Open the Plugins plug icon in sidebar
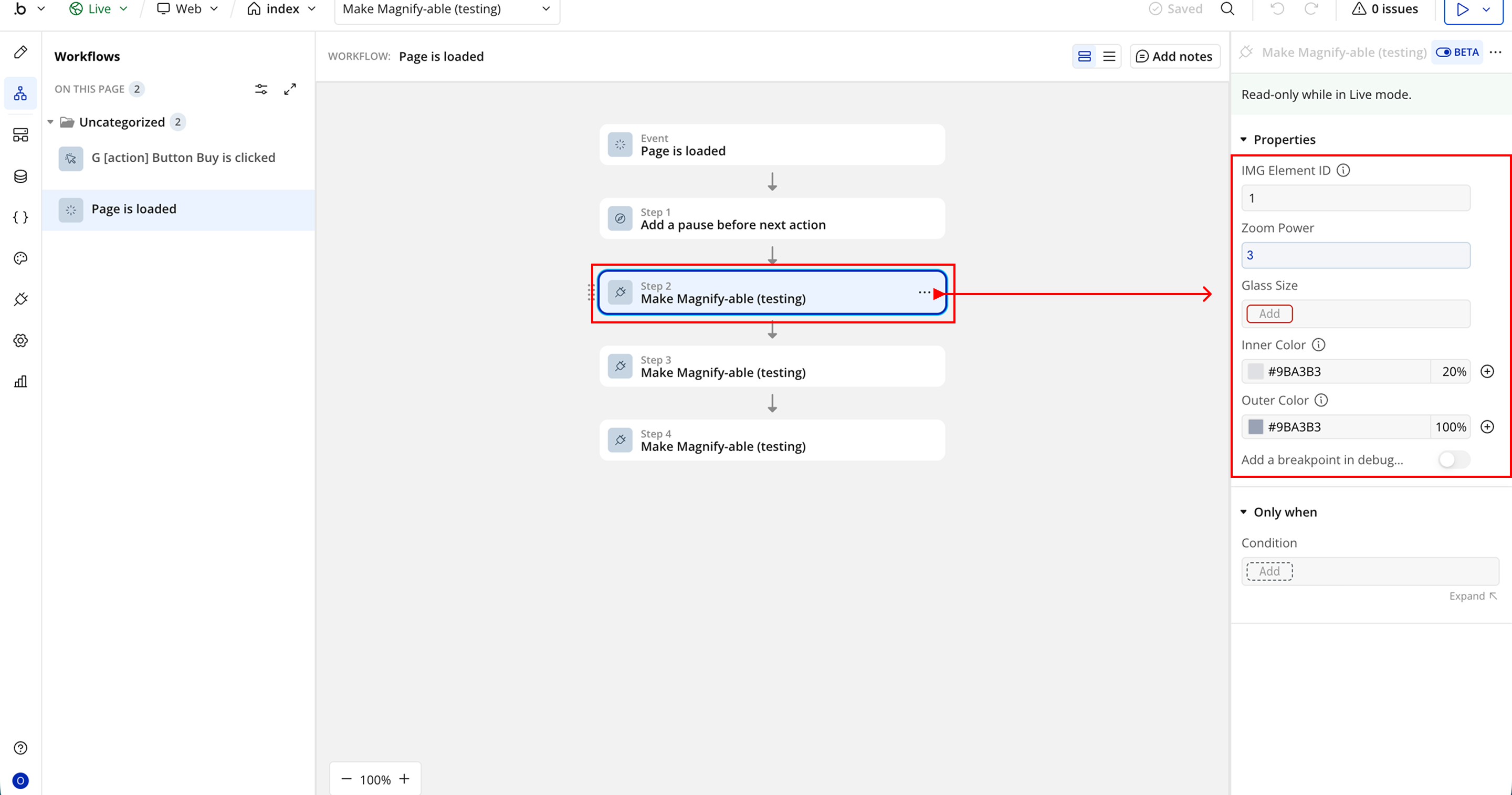Screen dimensions: 1512x795 coord(20,299)
